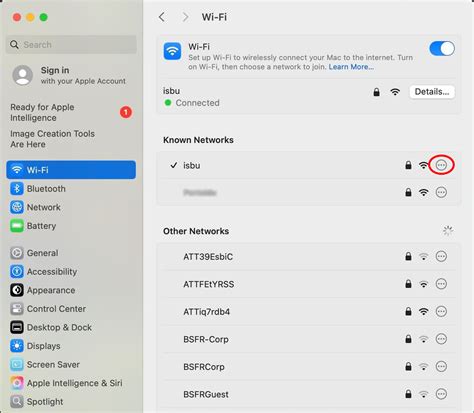Go back with the left chevron
474x413 pixels.
[162, 17]
